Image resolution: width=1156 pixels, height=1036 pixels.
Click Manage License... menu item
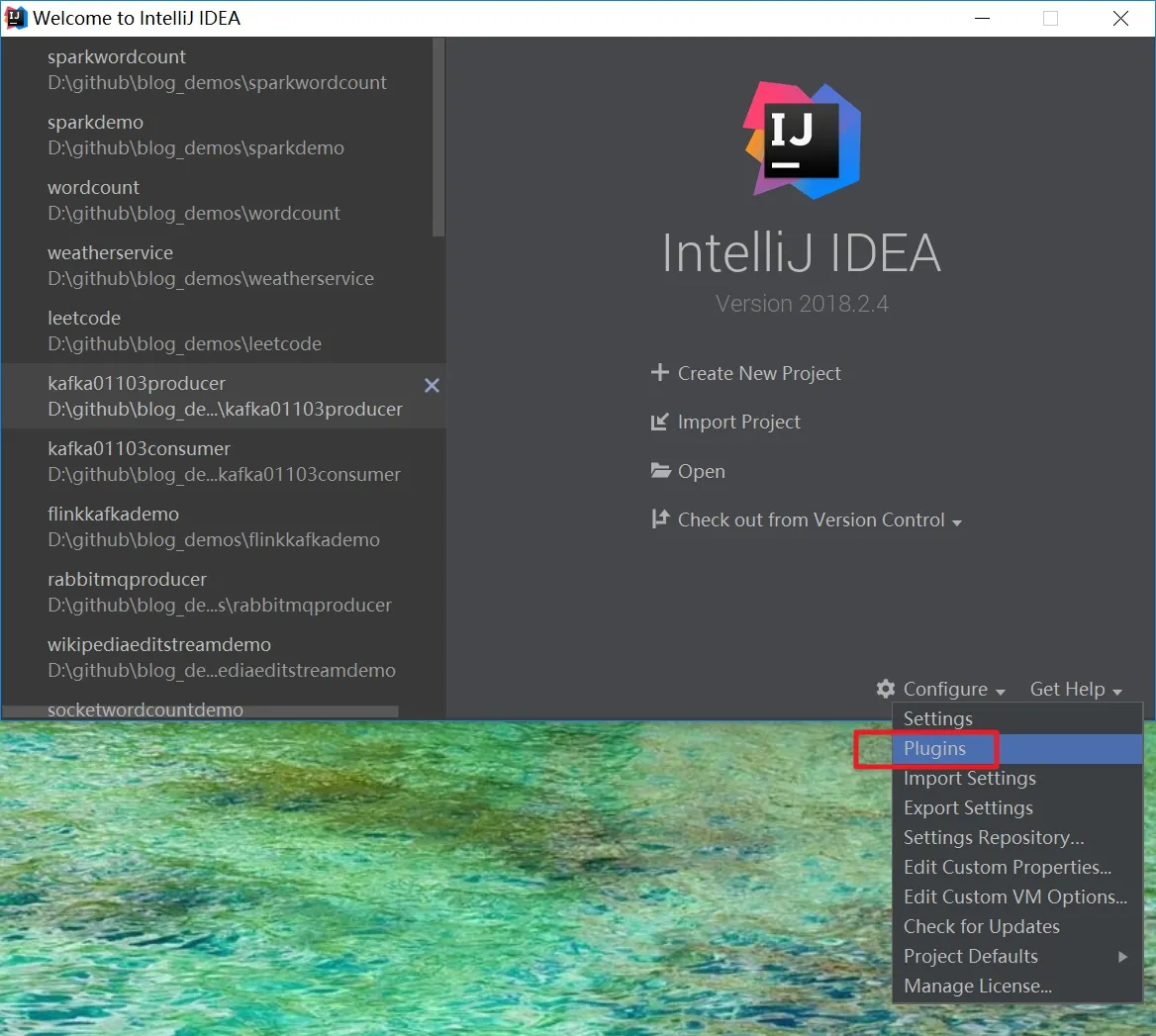click(x=1017, y=986)
